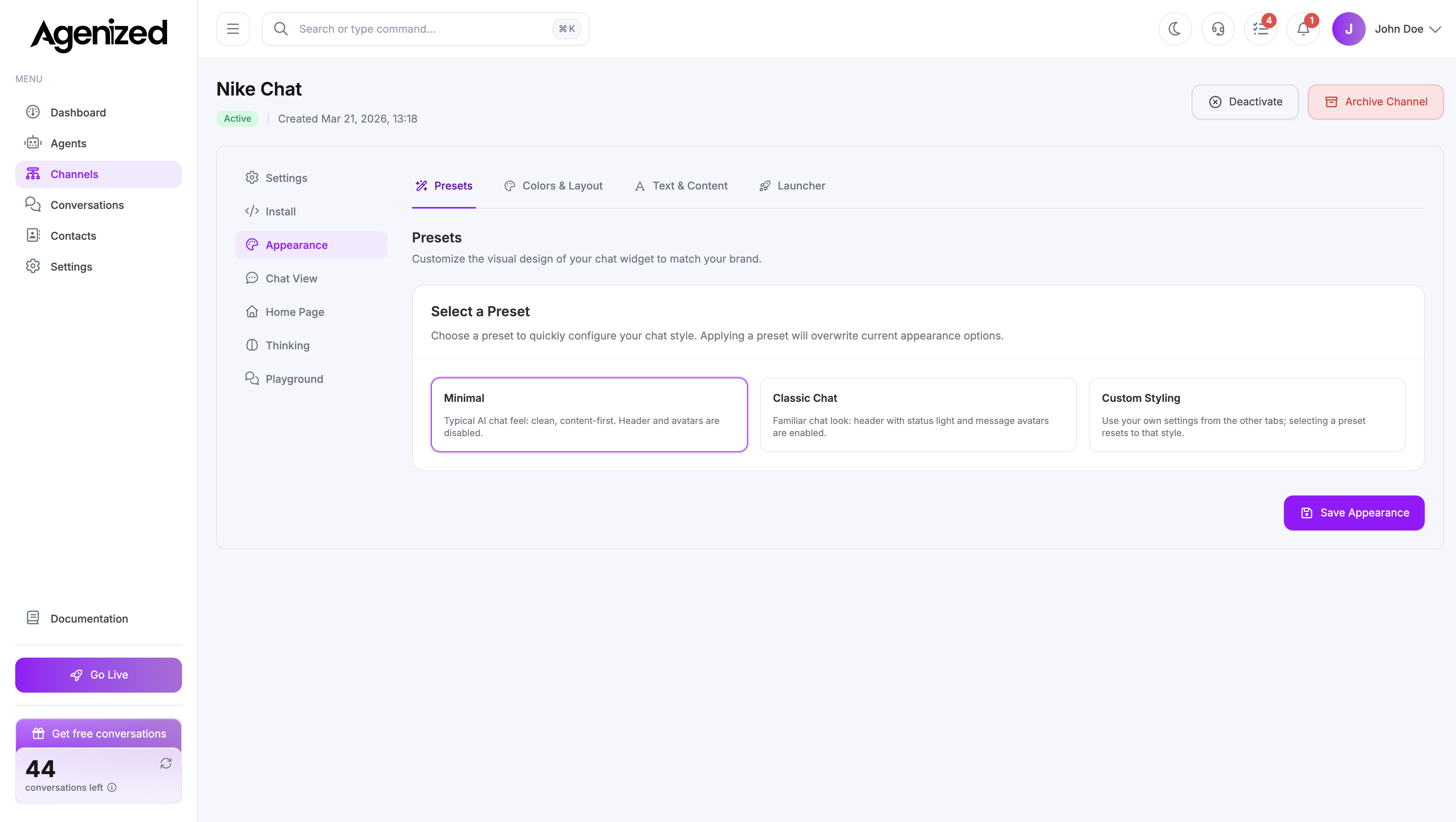
Task: Open the Playground section
Action: tap(311, 379)
